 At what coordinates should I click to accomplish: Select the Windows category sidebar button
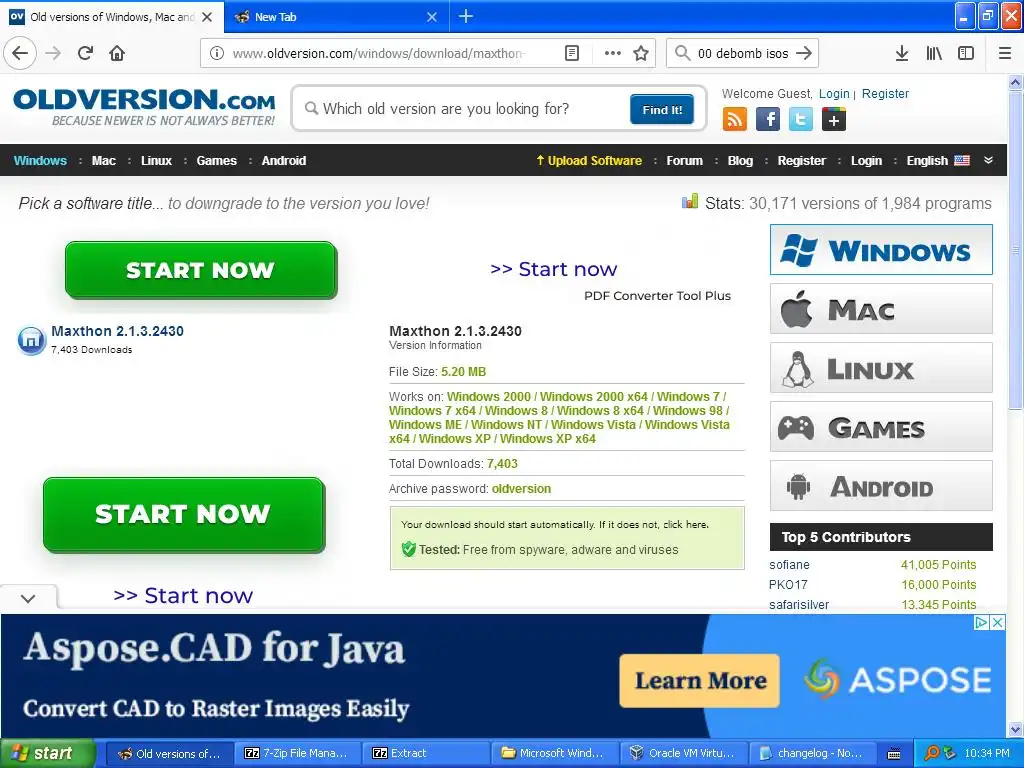click(x=881, y=249)
